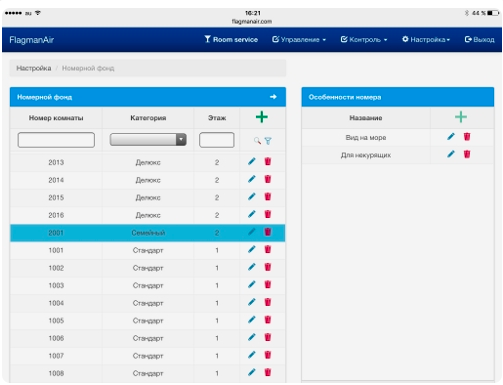
Task: Edit room 2016 with pencil icon
Action: tap(252, 214)
